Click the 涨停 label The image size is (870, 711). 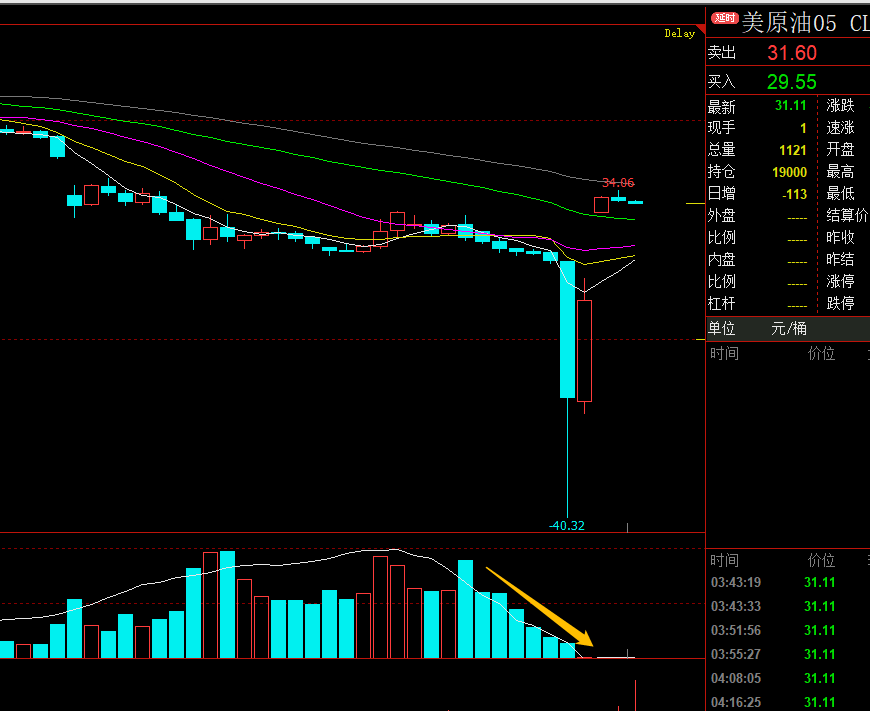(840, 281)
